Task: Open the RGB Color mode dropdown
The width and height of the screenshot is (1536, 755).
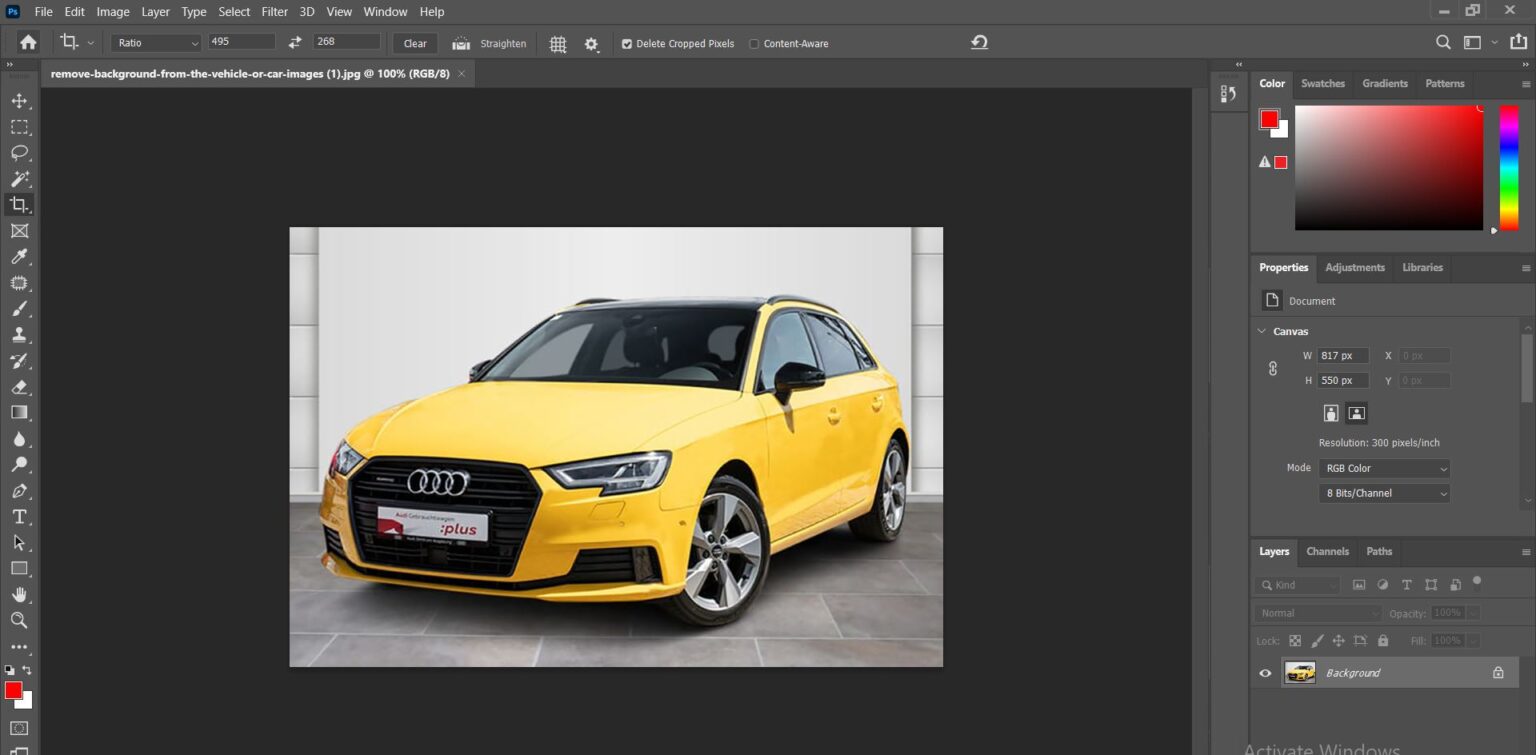Action: (x=1384, y=468)
